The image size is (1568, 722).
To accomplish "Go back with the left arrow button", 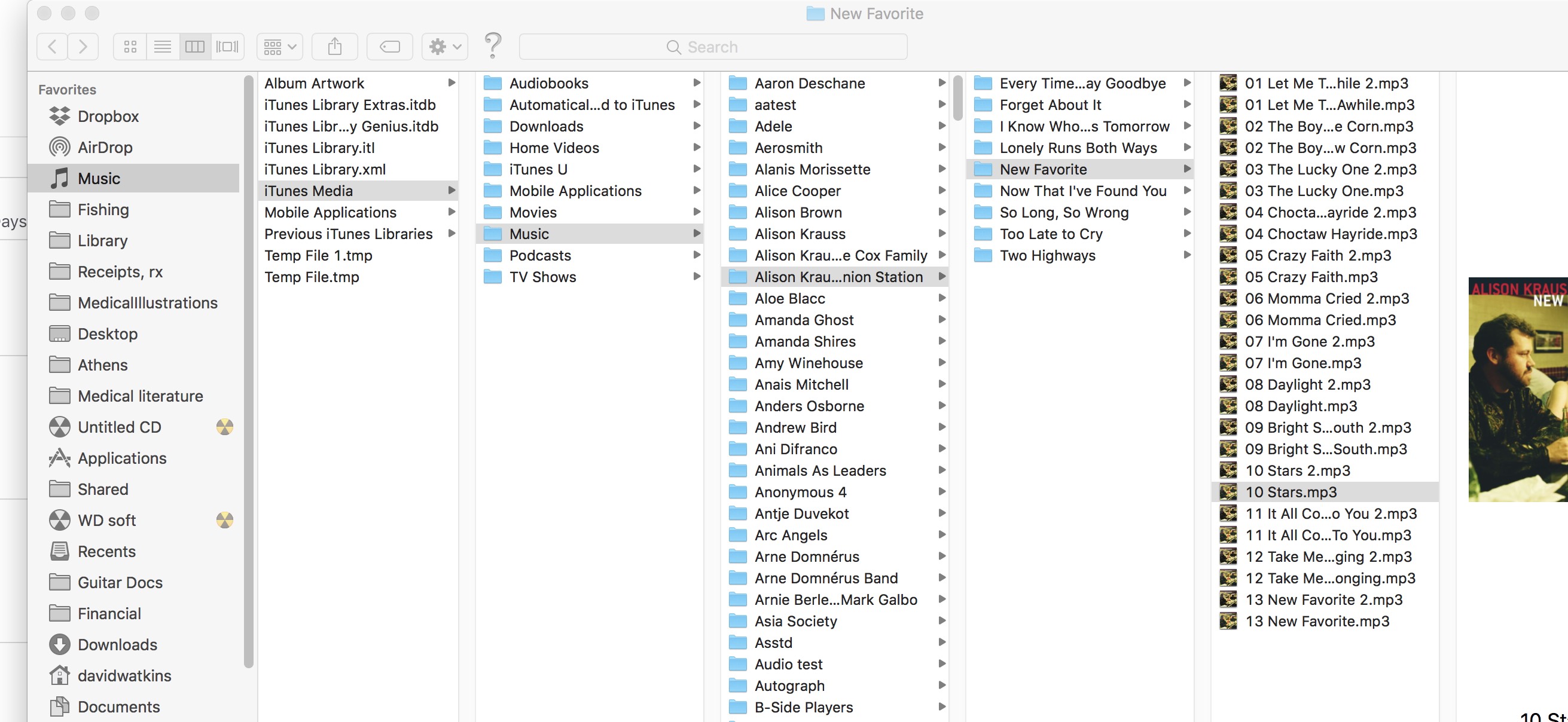I will coord(53,47).
